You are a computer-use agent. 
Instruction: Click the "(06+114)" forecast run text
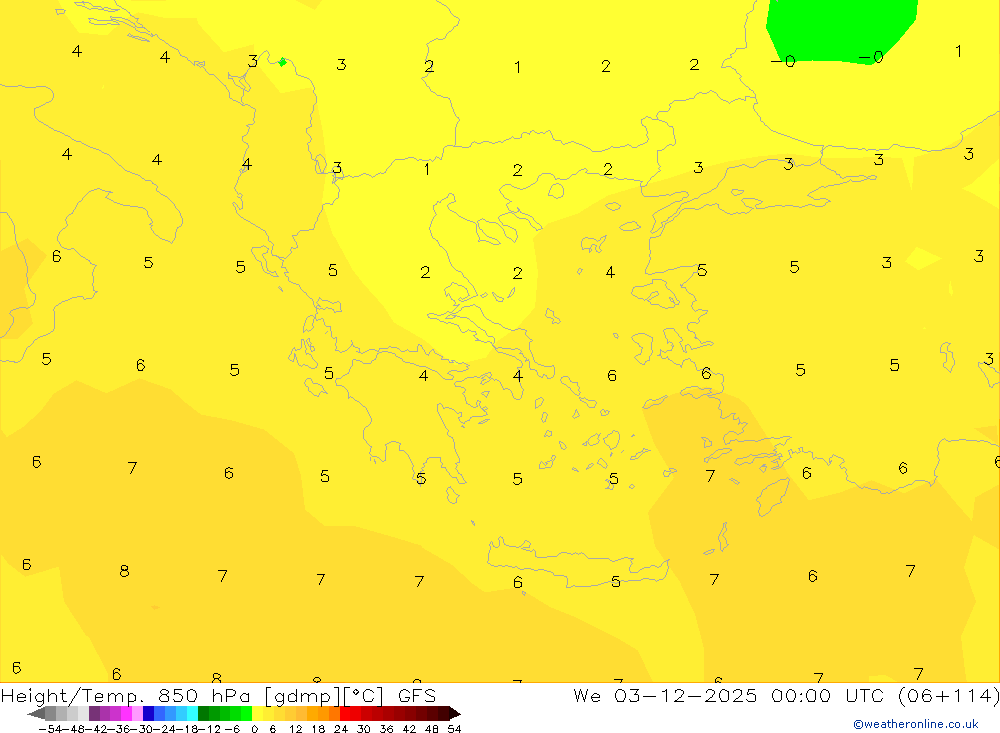pyautogui.click(x=948, y=695)
